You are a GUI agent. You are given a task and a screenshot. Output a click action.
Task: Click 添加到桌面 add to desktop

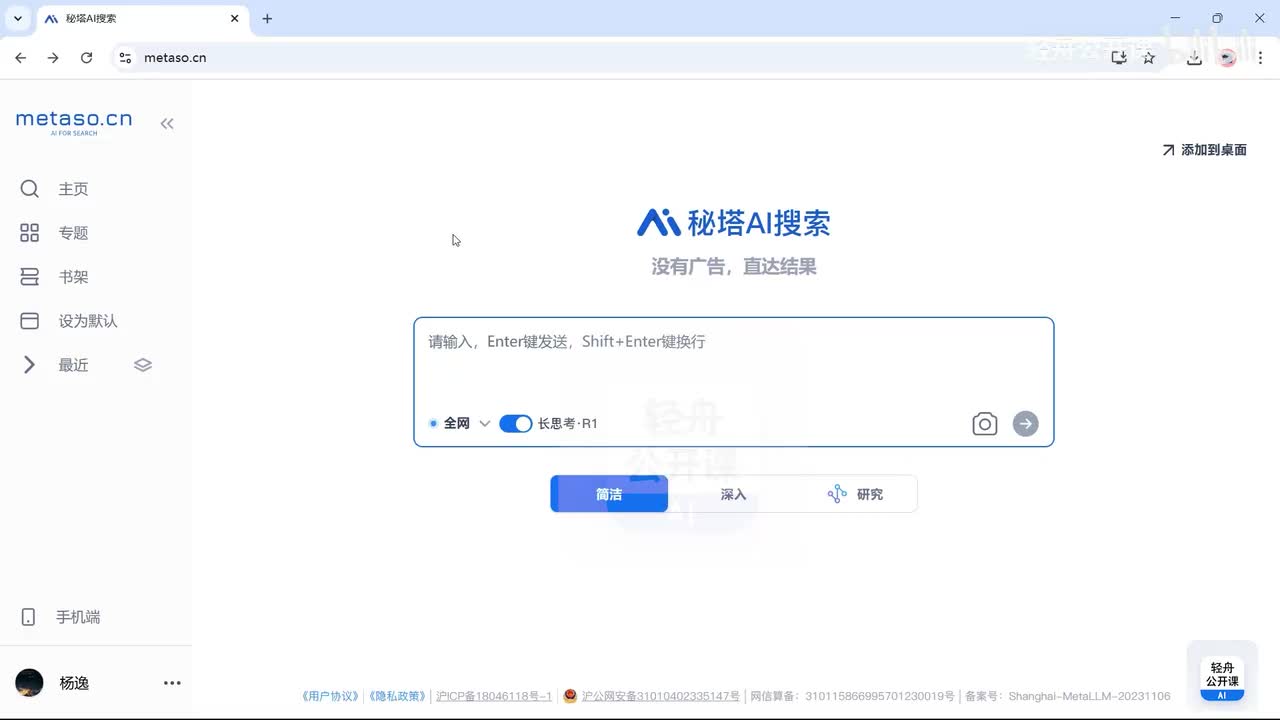1204,150
